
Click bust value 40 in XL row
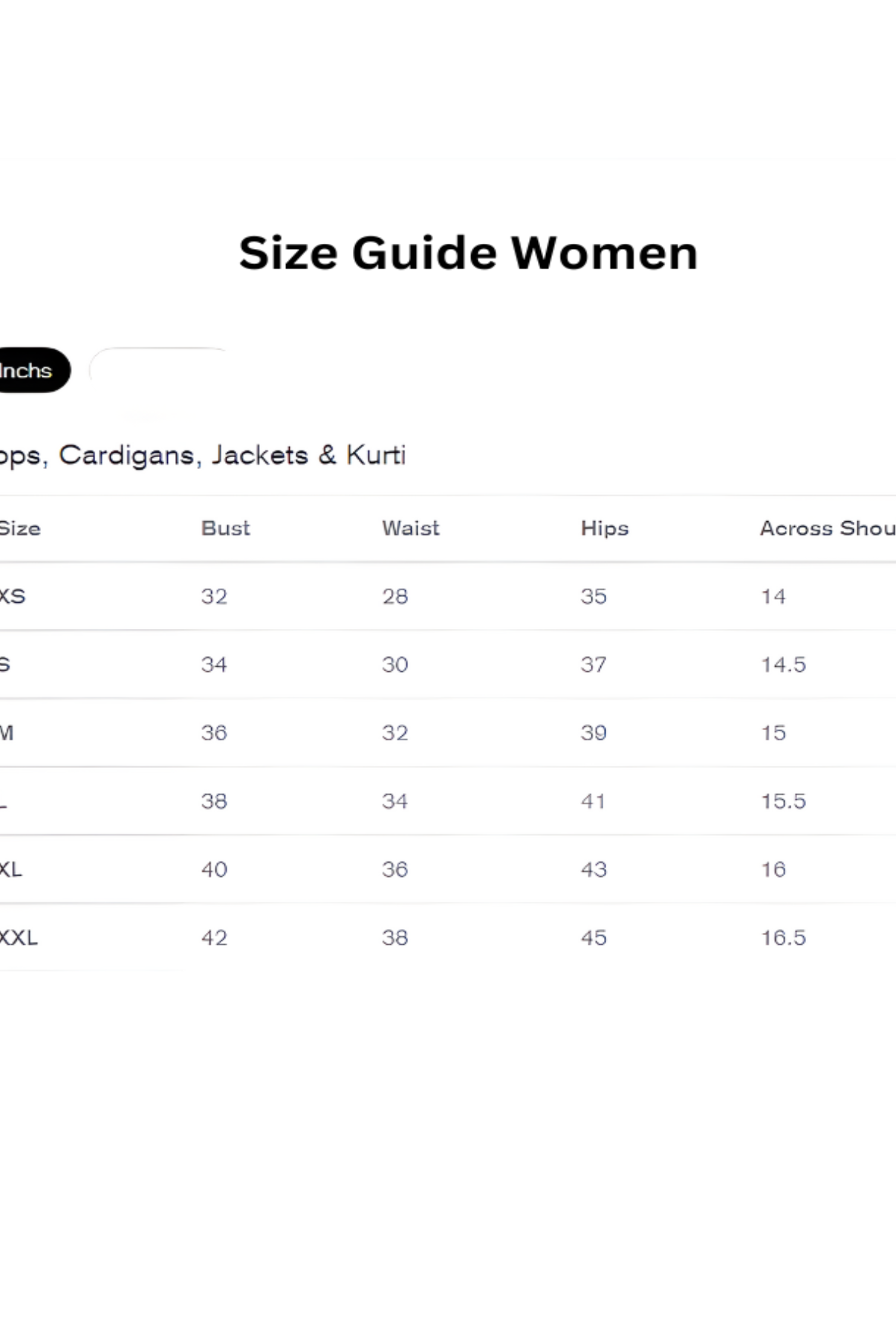point(214,869)
